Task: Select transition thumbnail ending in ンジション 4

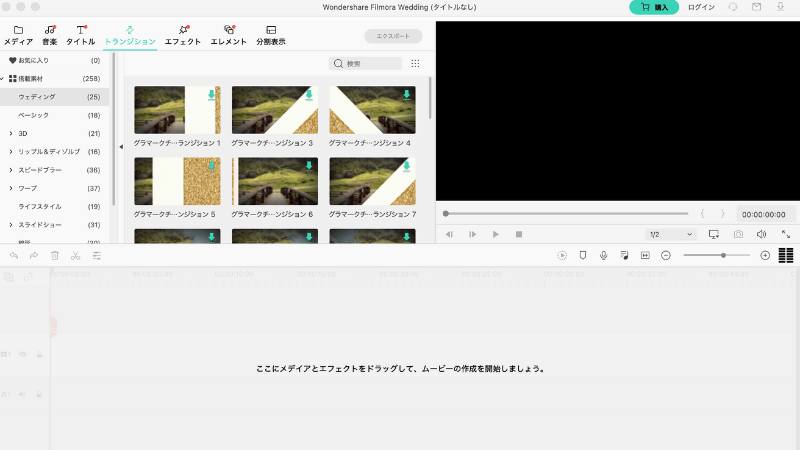Action: (372, 110)
